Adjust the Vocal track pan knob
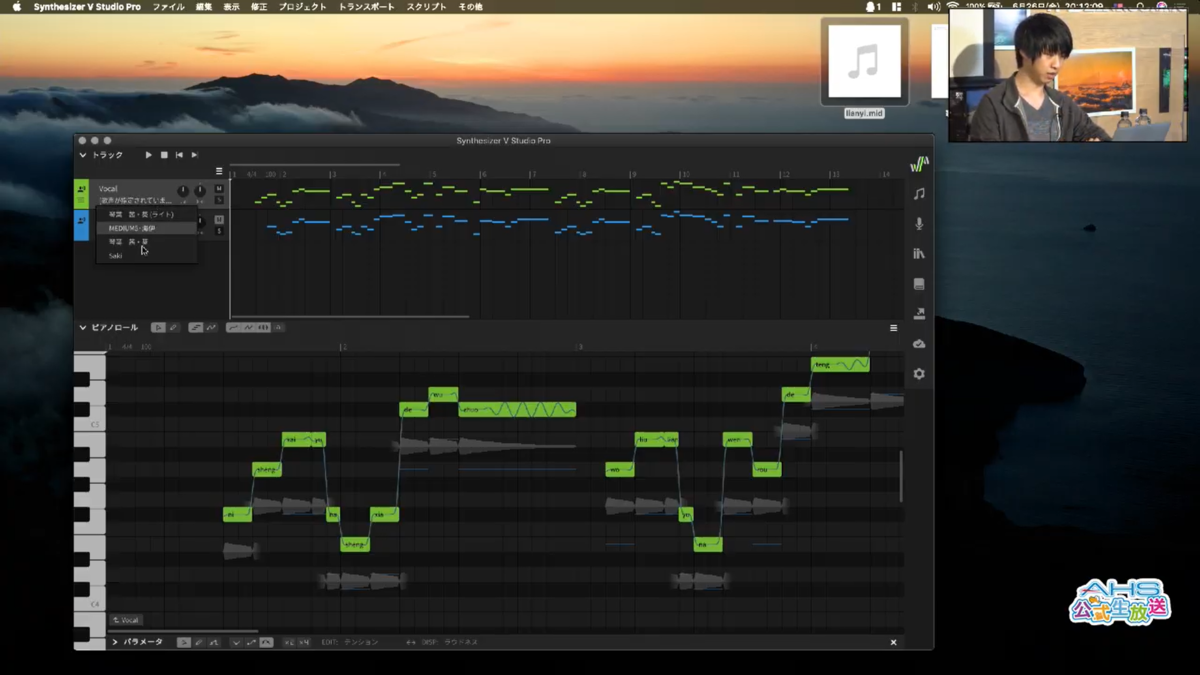1200x675 pixels. (x=200, y=191)
